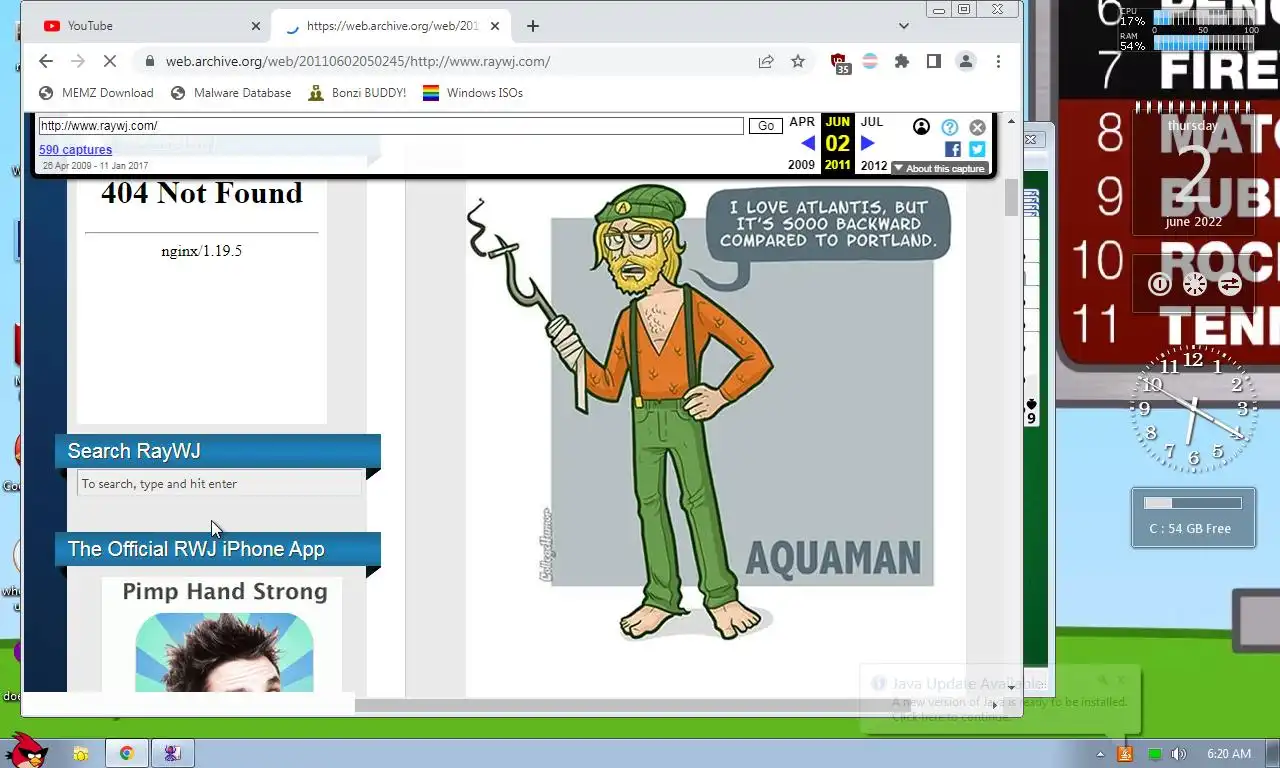Go to next capture with blue right arrow

(868, 143)
